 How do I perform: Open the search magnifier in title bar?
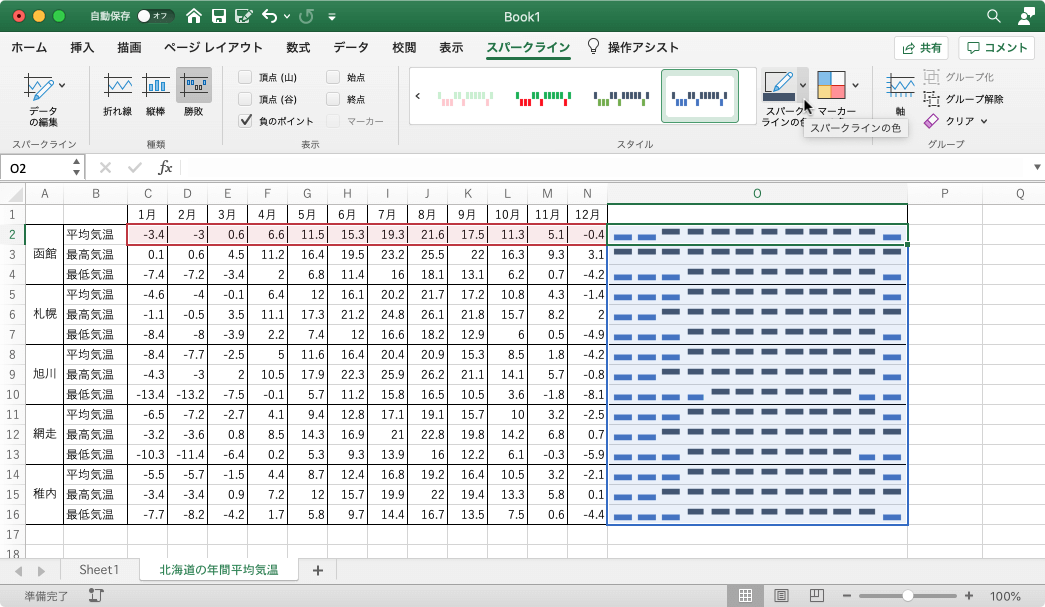point(994,16)
